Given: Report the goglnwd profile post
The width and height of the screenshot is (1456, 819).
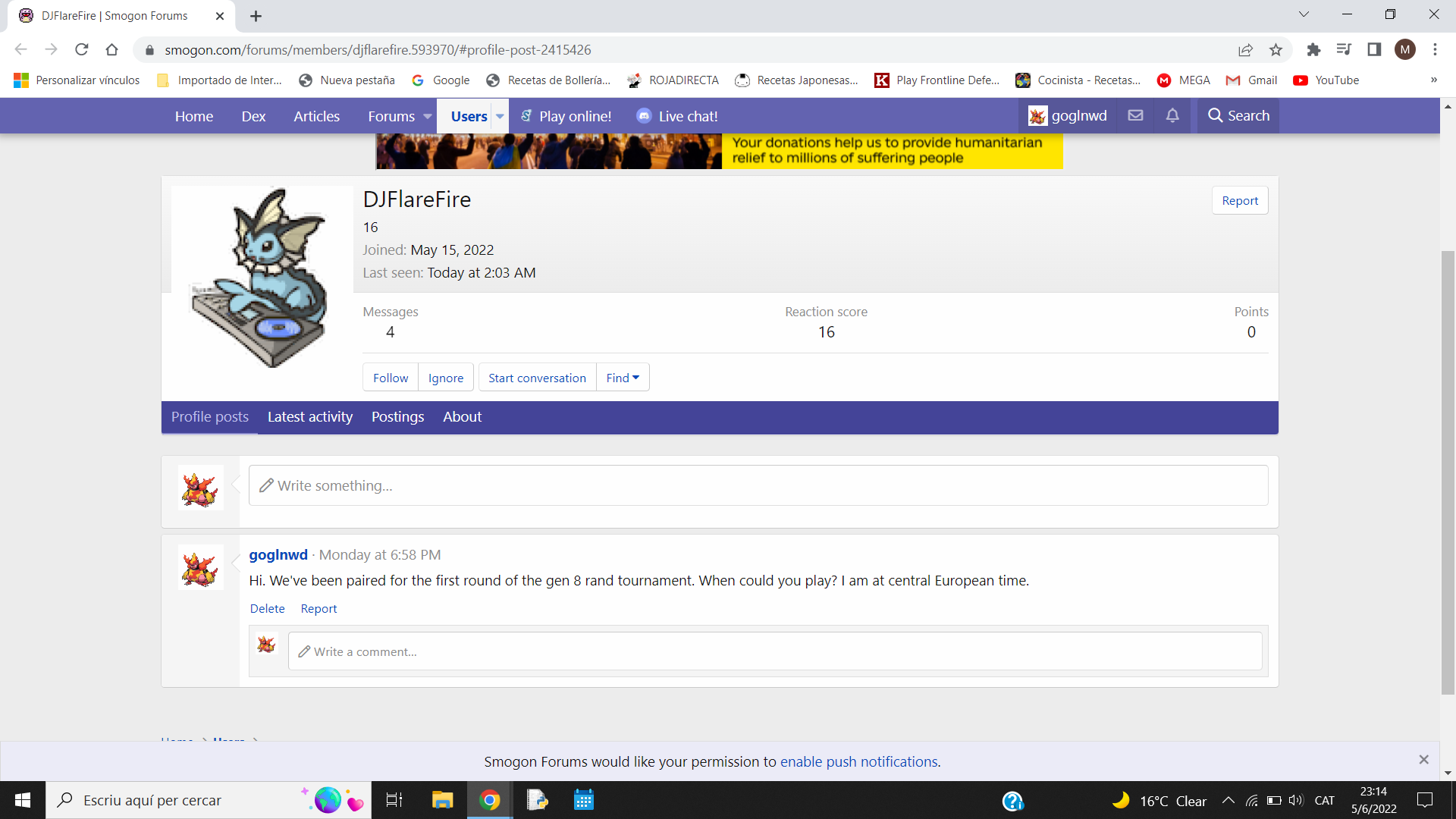Looking at the screenshot, I should pos(318,608).
